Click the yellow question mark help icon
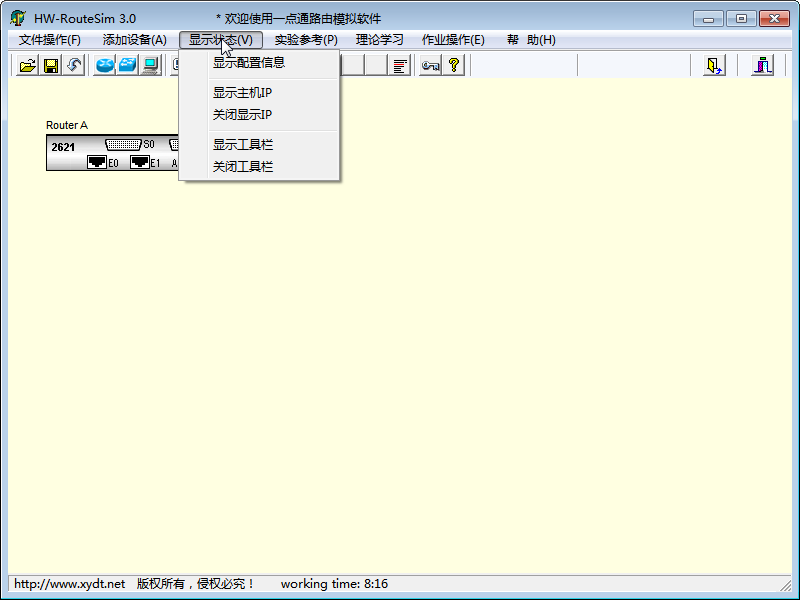 pos(454,65)
